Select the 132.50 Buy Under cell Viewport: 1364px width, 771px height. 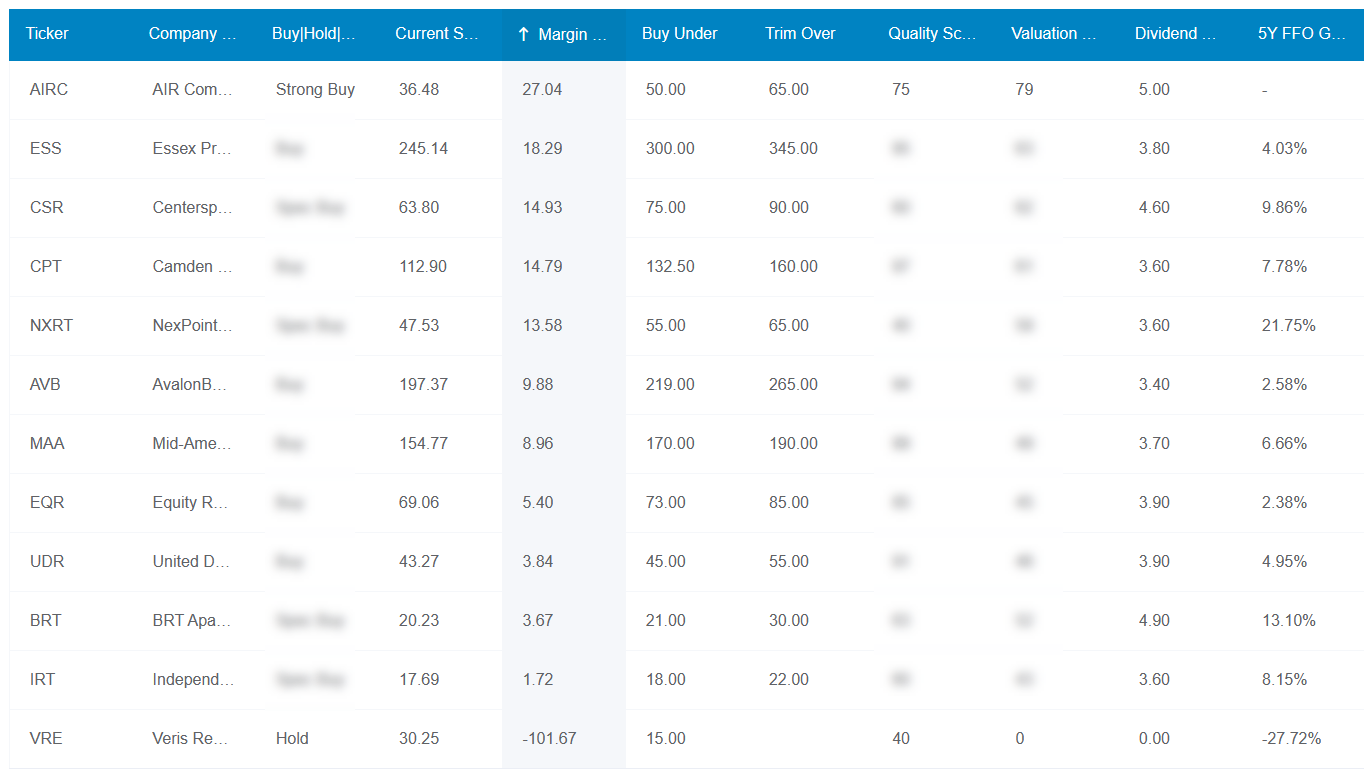click(x=670, y=267)
